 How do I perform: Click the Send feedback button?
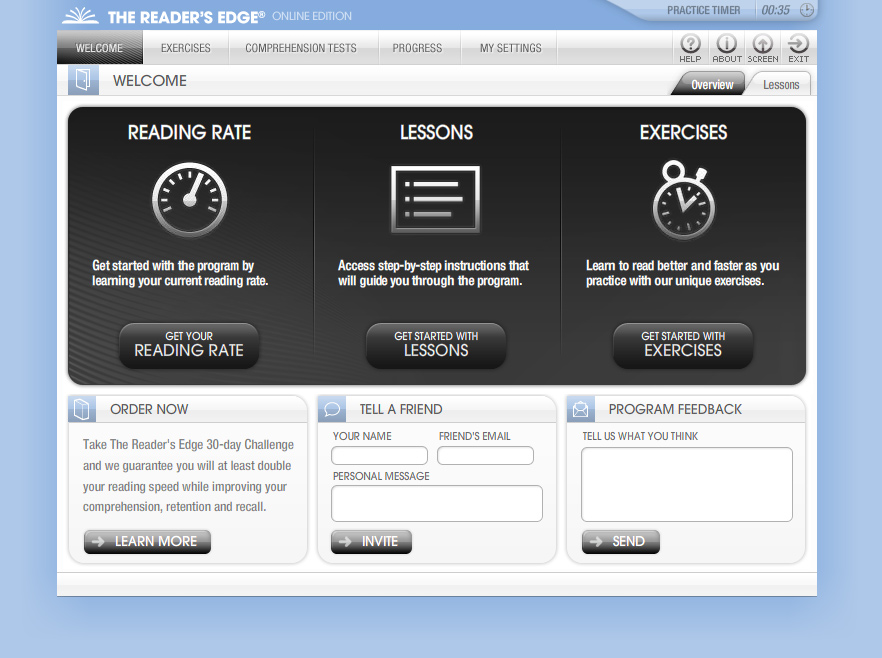tap(620, 542)
